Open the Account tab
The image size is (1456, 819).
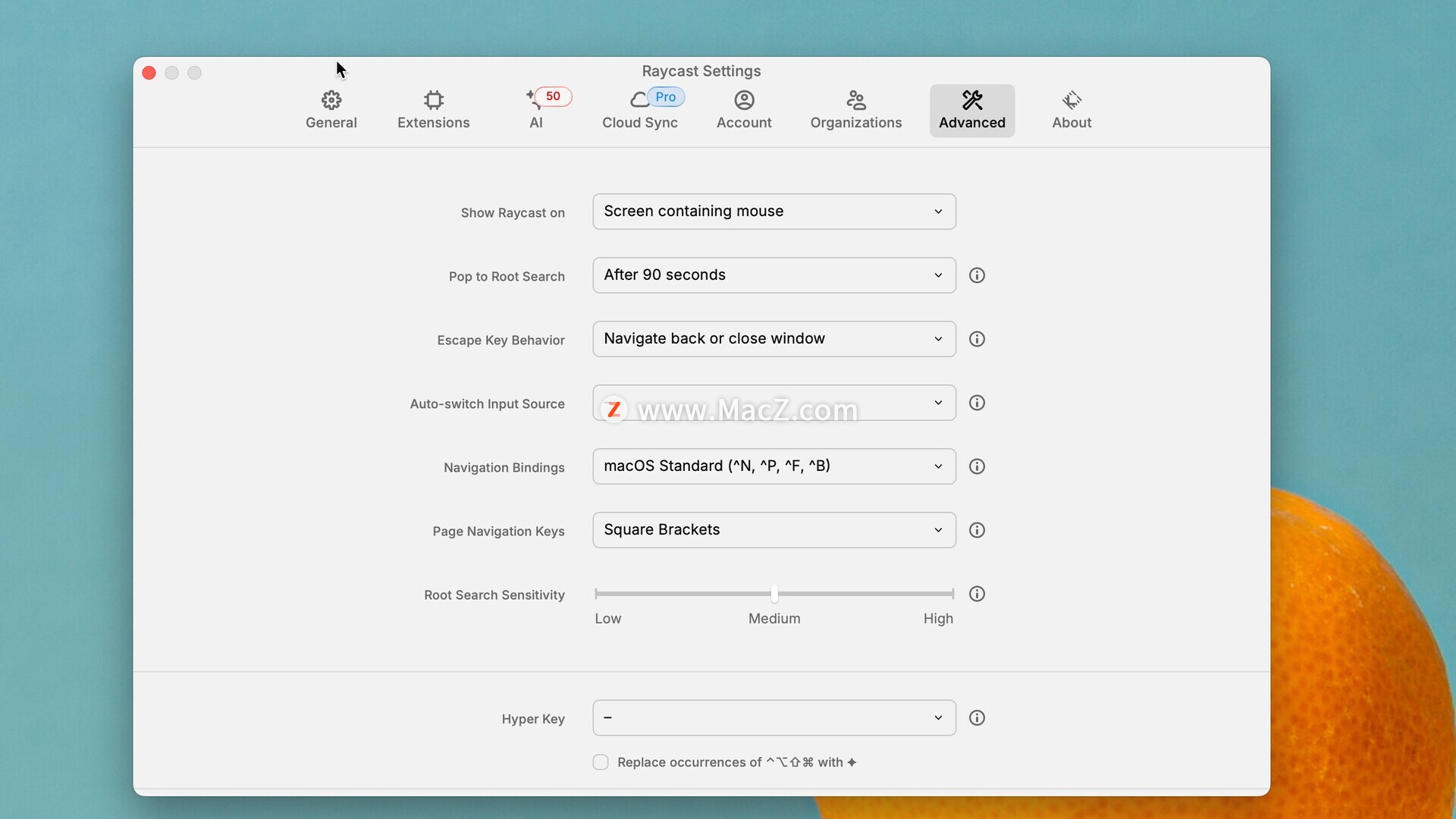tap(744, 111)
